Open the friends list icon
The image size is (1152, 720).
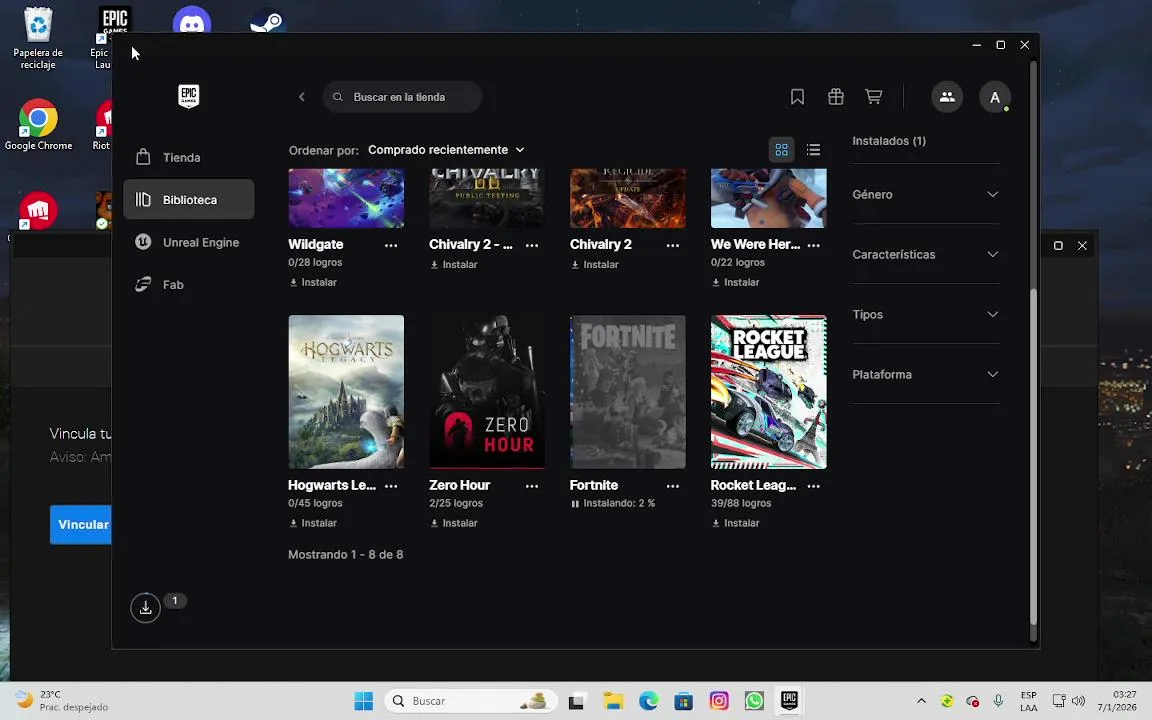947,97
